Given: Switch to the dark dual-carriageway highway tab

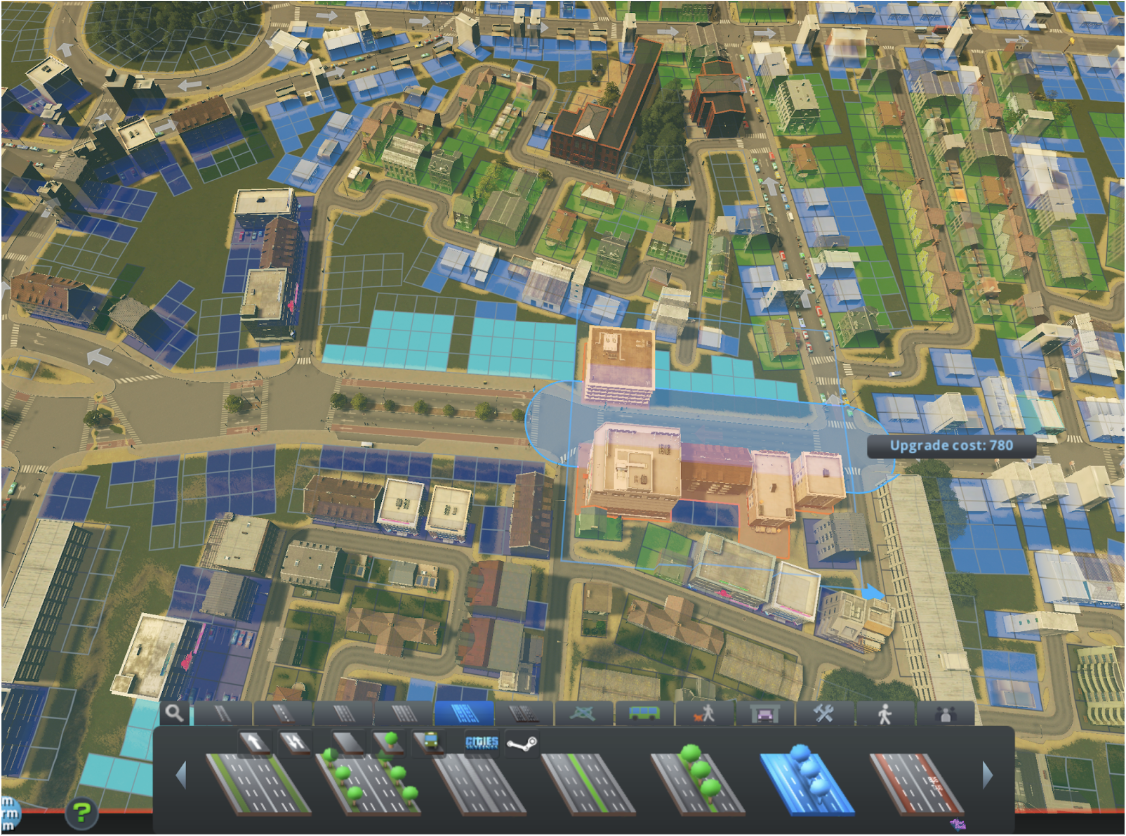Looking at the screenshot, I should (x=524, y=714).
